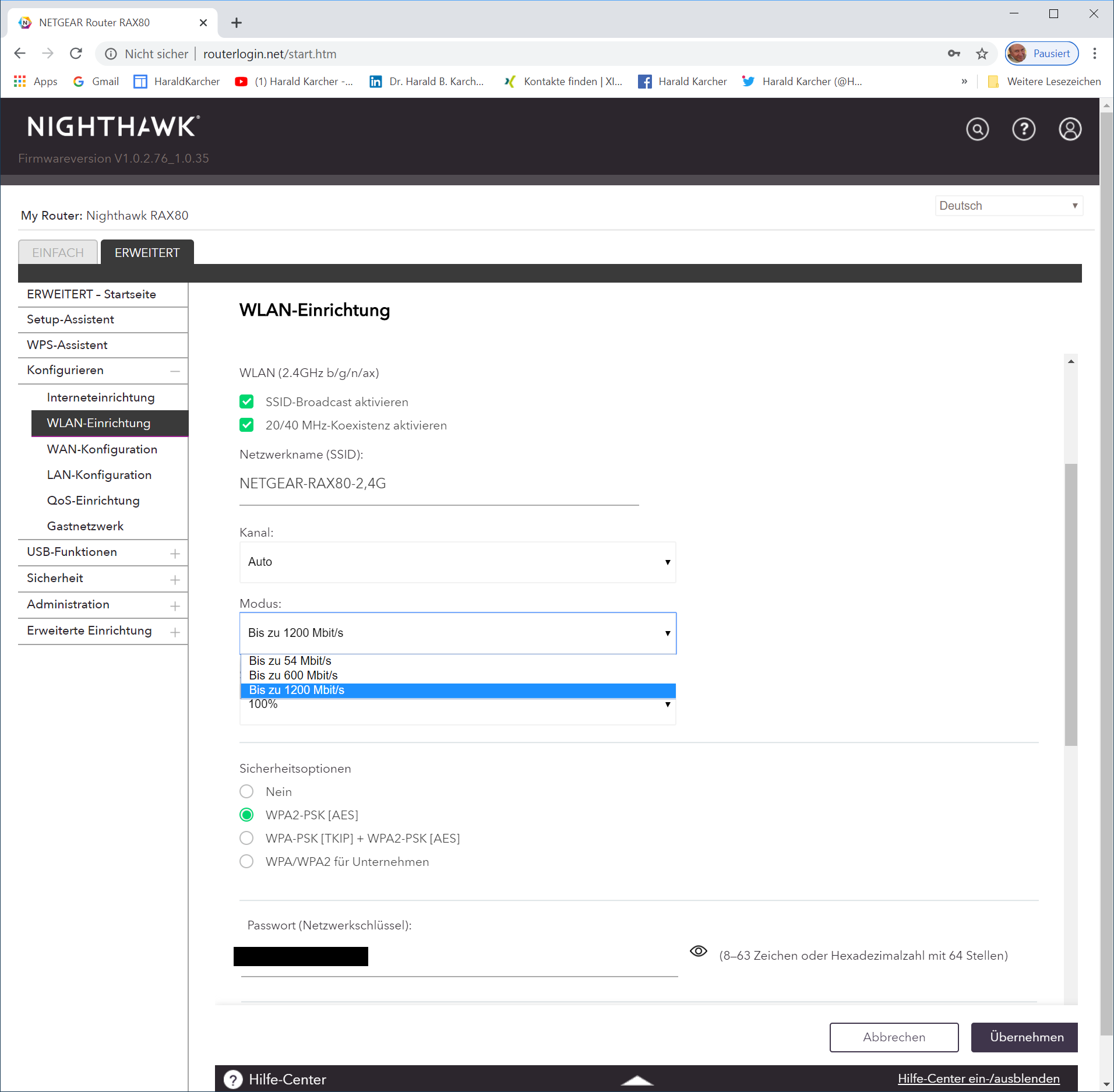1114x1092 pixels.
Task: Click the Netzwerkname SSID input field
Action: click(439, 485)
